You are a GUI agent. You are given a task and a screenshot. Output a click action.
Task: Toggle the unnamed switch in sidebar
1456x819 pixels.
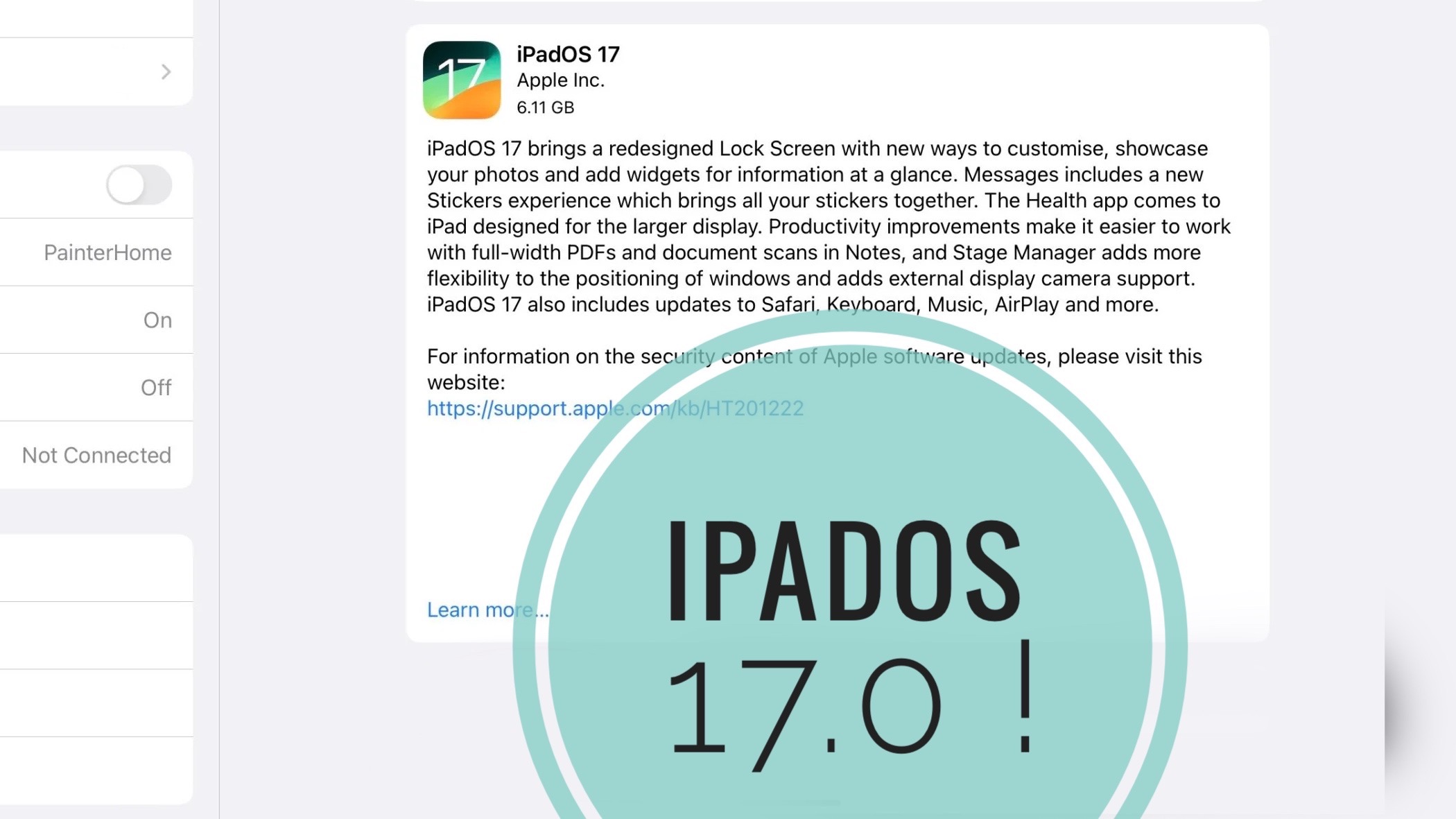click(139, 184)
